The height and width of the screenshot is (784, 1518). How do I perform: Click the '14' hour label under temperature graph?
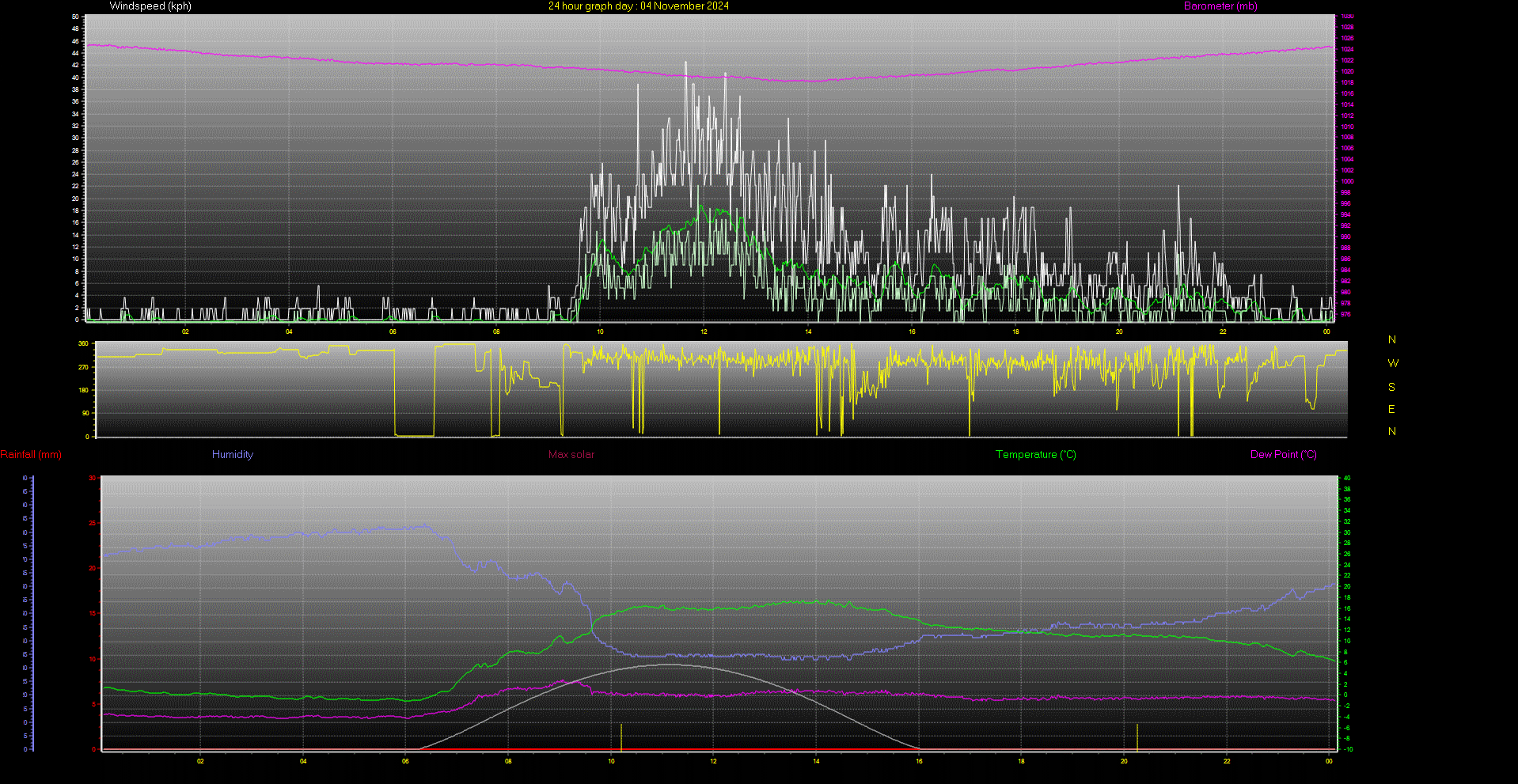pyautogui.click(x=816, y=761)
